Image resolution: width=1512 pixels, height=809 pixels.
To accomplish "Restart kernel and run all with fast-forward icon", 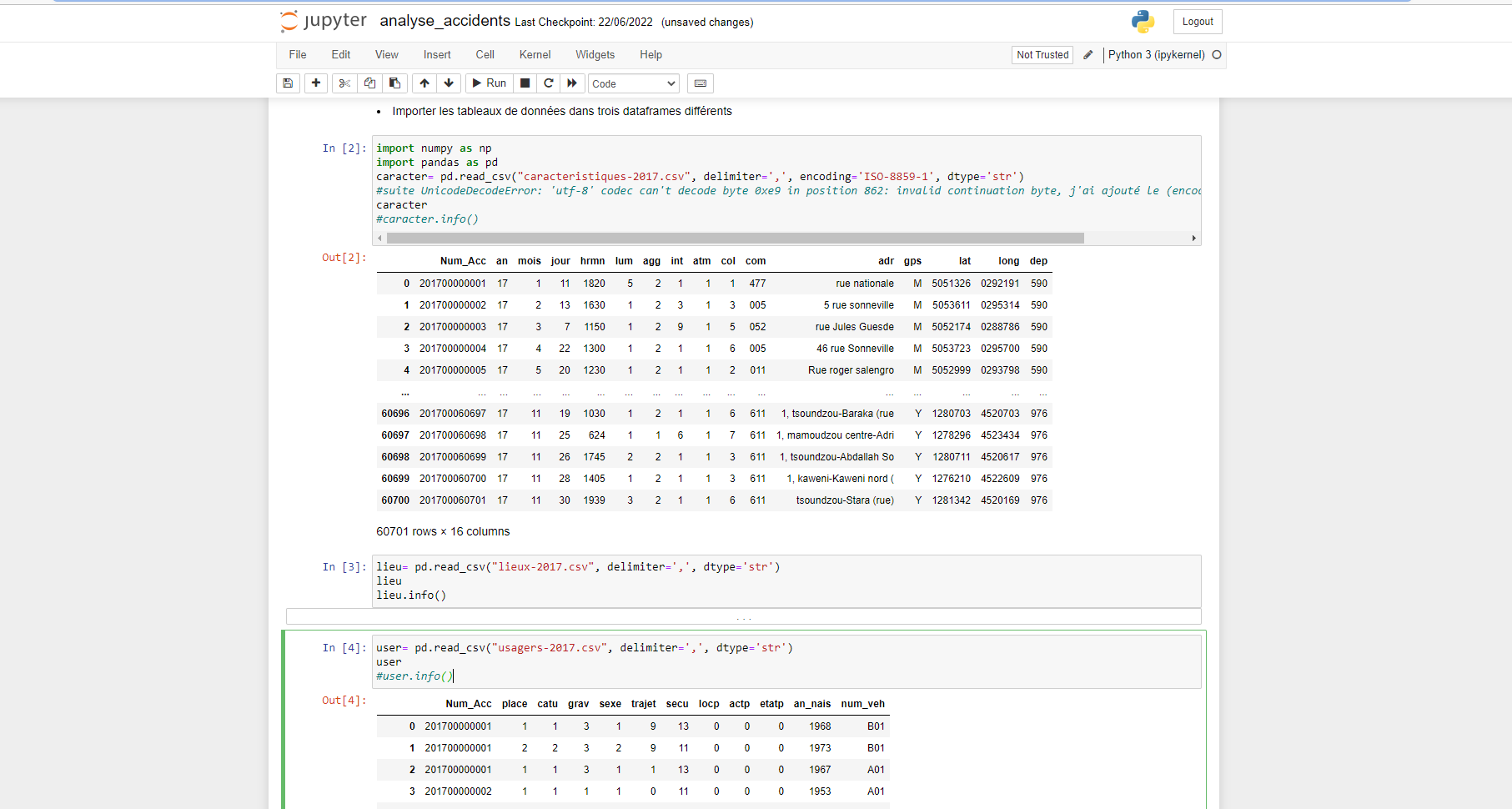I will click(x=572, y=83).
